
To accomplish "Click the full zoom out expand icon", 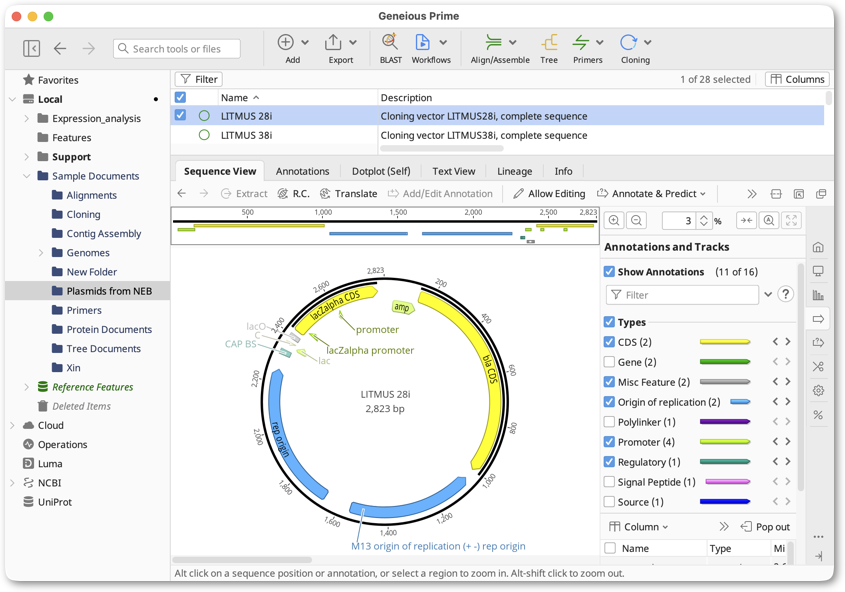I will click(791, 220).
